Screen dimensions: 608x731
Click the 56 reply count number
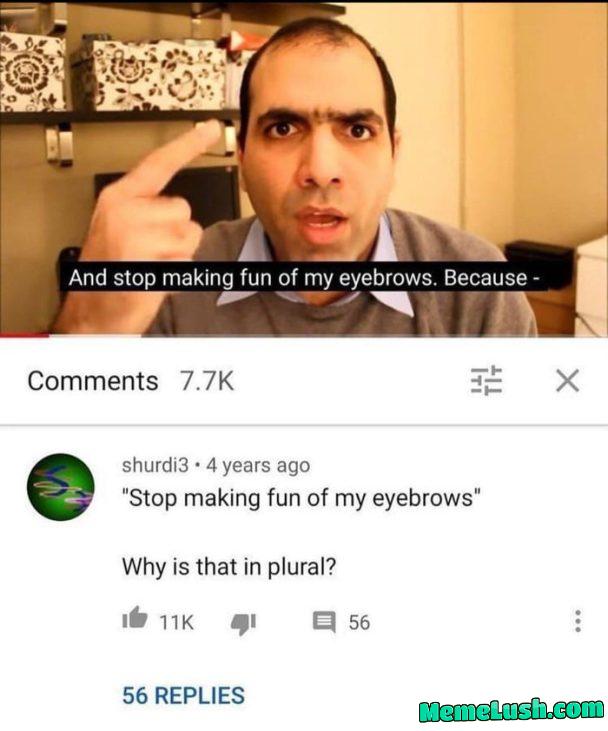(x=359, y=622)
